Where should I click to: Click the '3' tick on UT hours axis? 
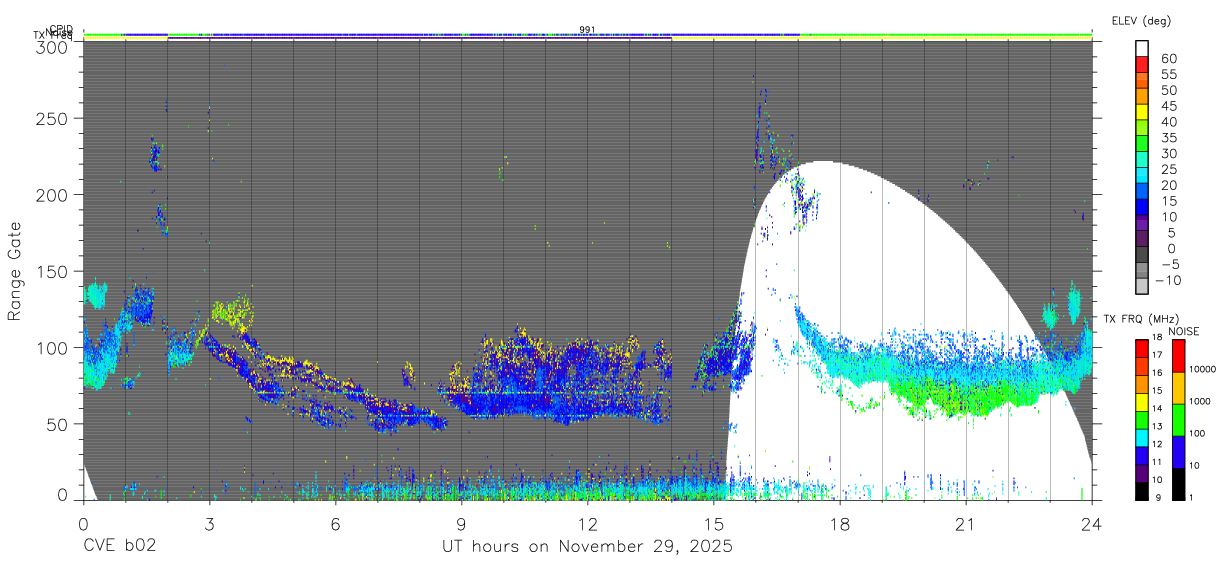point(209,523)
